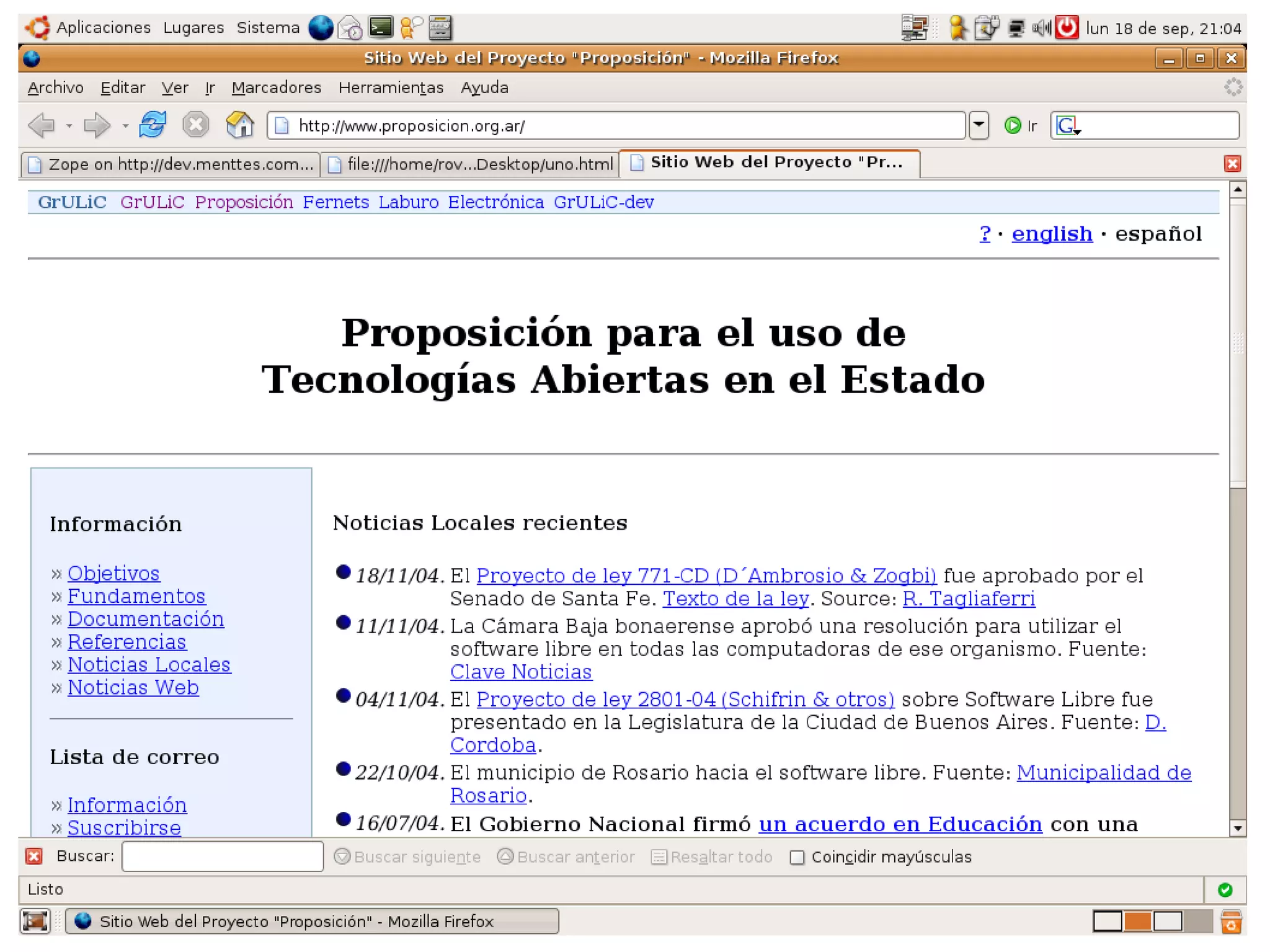This screenshot has height=952, width=1270.
Task: Open the Herramientas menu
Action: (391, 87)
